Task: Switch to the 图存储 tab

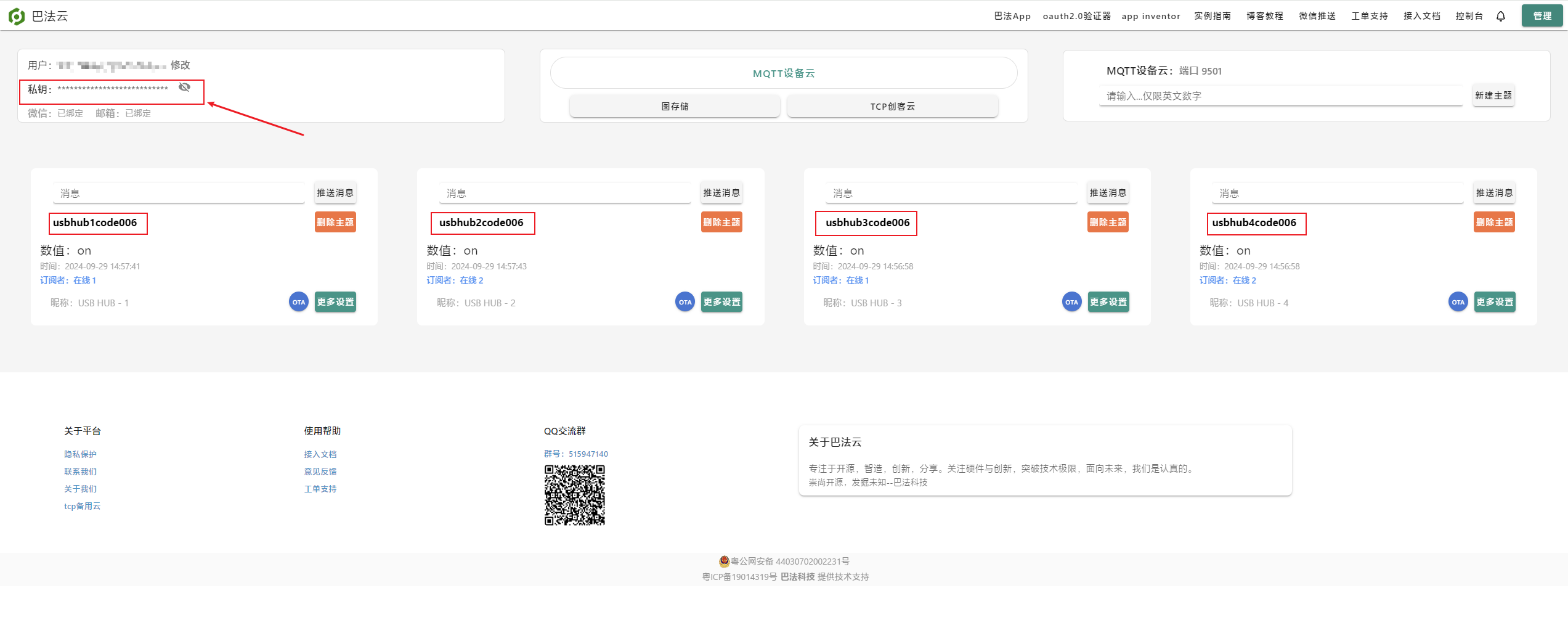Action: (x=675, y=107)
